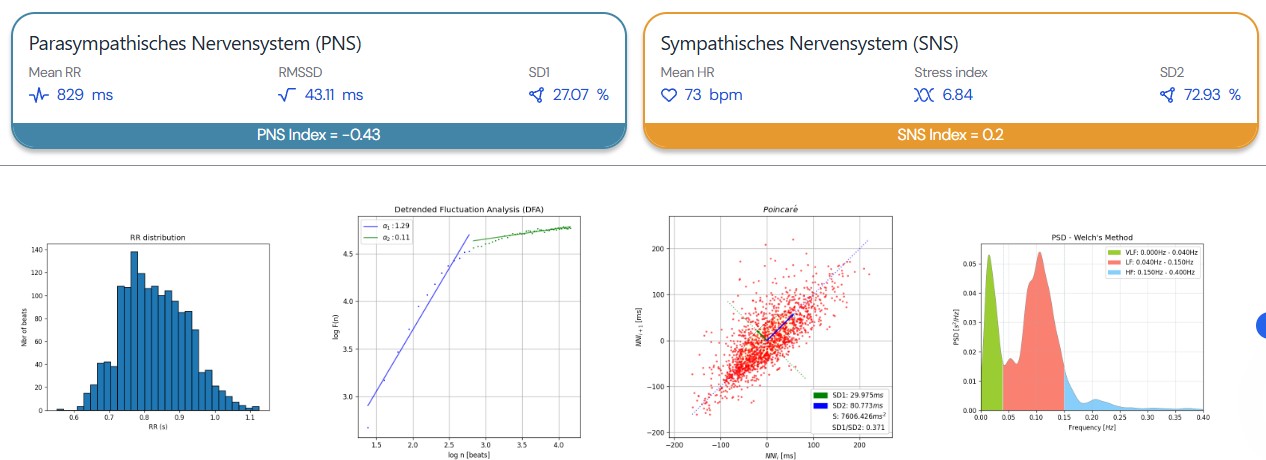
Task: Click the heart icon beside Mean HR
Action: (670, 96)
